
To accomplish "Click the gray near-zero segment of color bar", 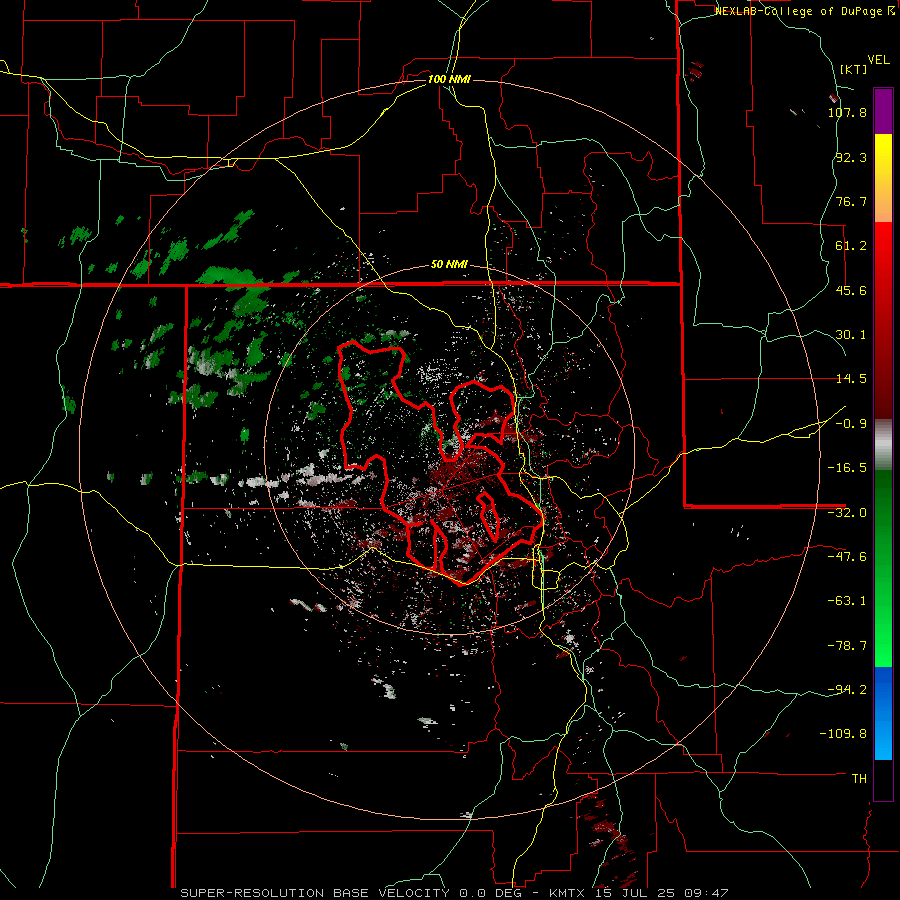I will 883,445.
